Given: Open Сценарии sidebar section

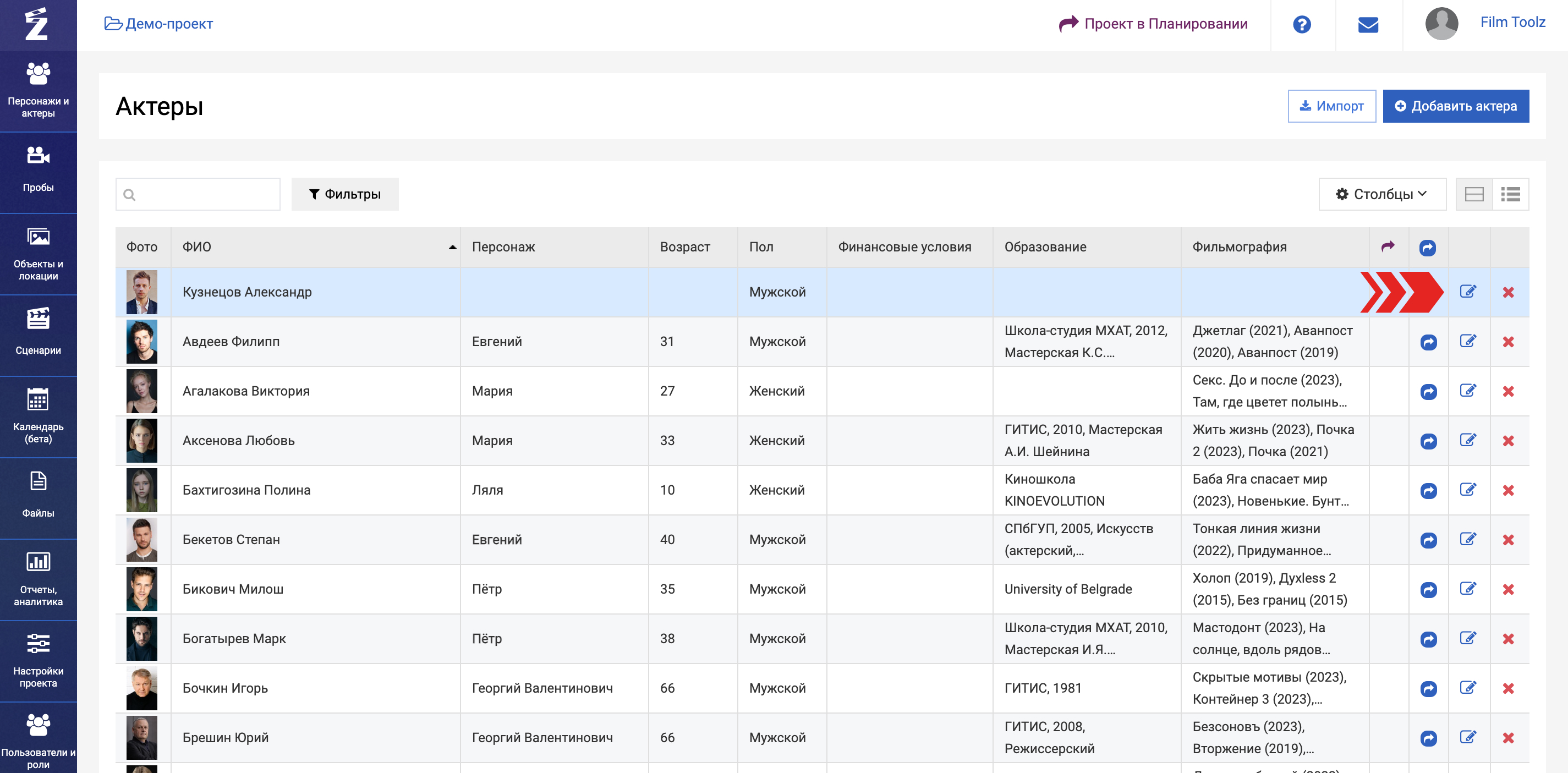Looking at the screenshot, I should click(x=39, y=336).
